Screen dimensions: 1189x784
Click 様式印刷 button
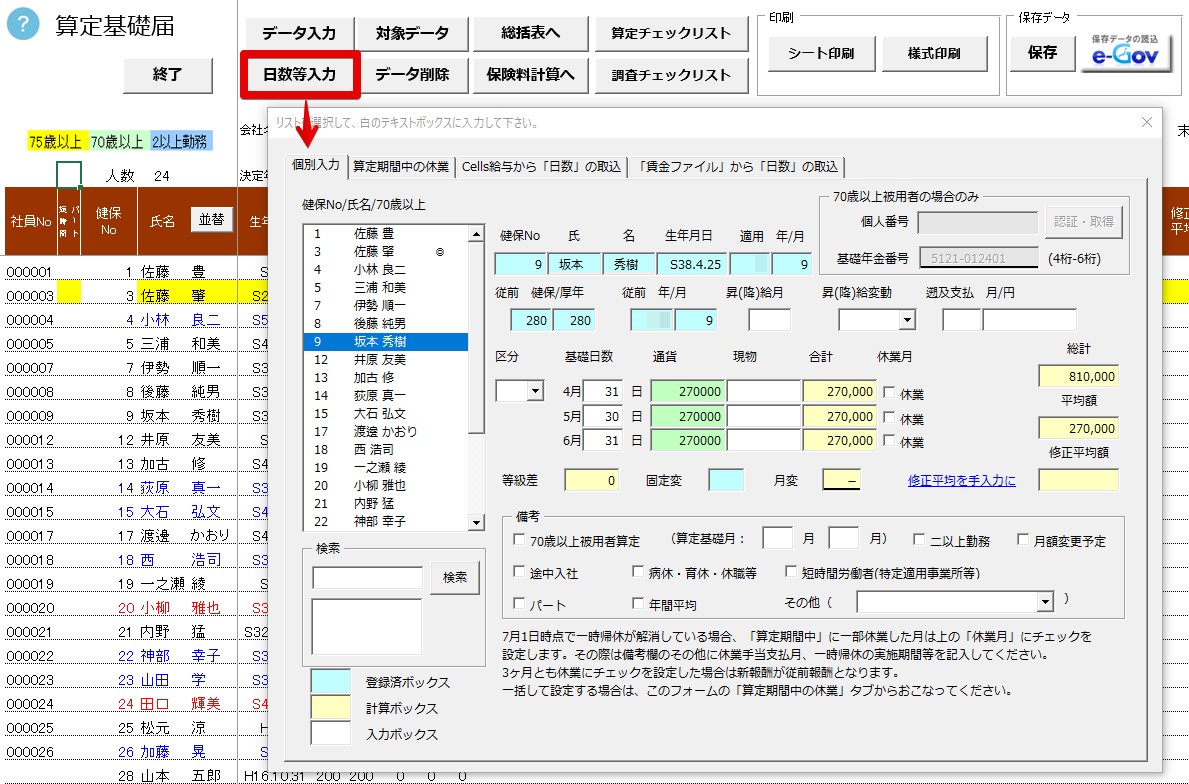(x=934, y=53)
